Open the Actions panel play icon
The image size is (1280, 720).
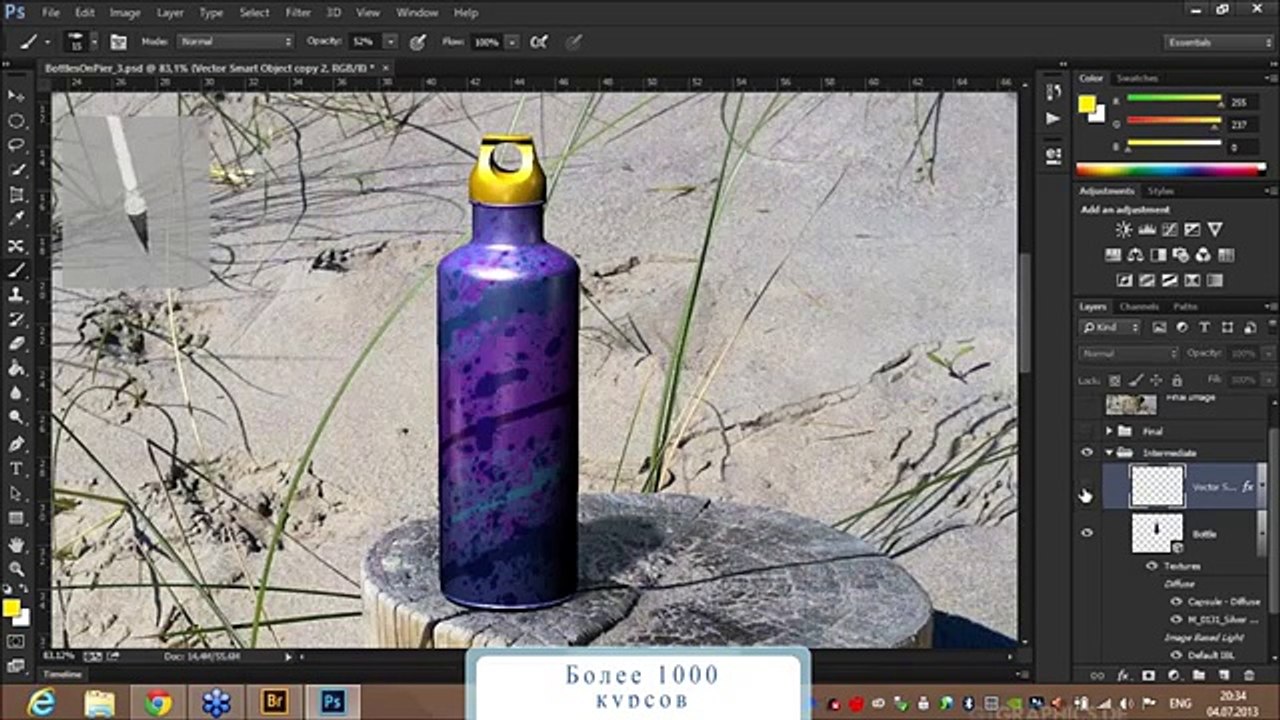point(1053,118)
